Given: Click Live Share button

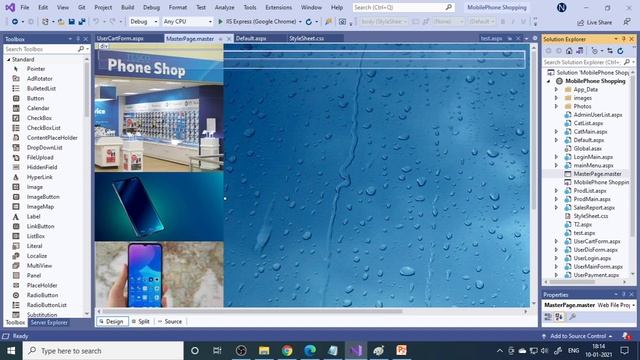Looking at the screenshot, I should pyautogui.click(x=595, y=22).
